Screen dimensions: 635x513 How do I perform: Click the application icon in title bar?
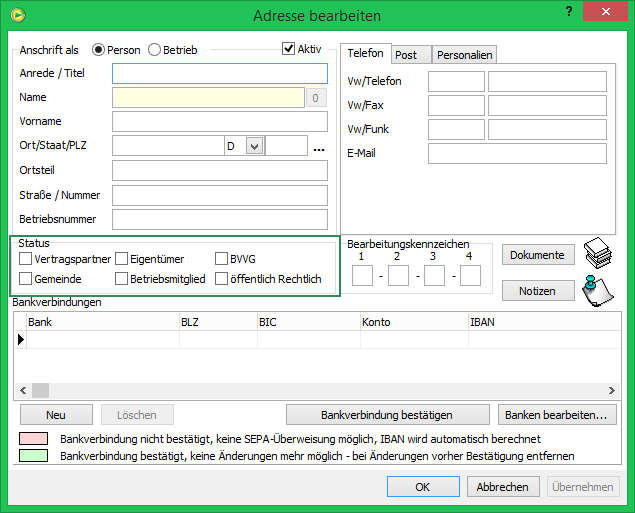16,15
